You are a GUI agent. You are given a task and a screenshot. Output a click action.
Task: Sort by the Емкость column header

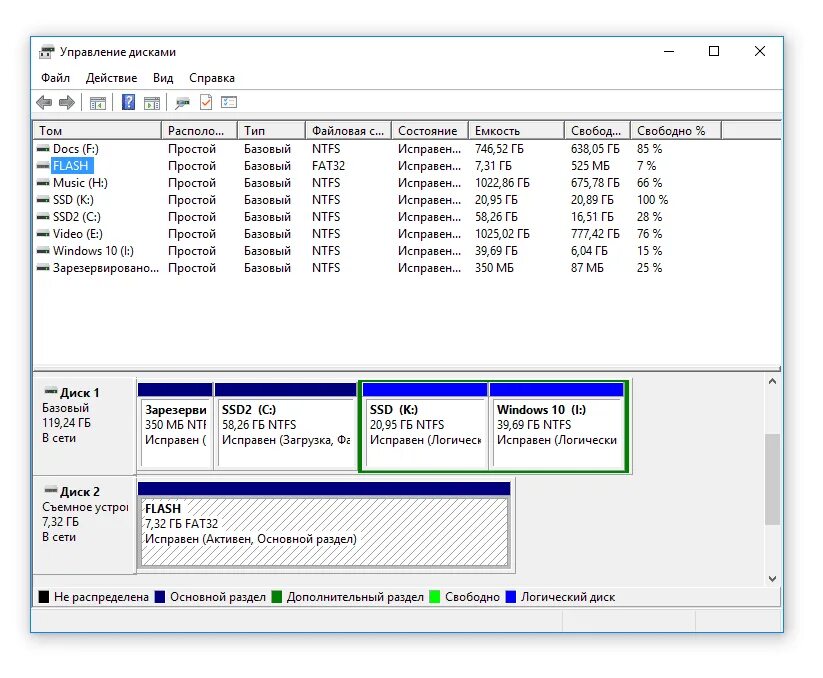coord(516,131)
